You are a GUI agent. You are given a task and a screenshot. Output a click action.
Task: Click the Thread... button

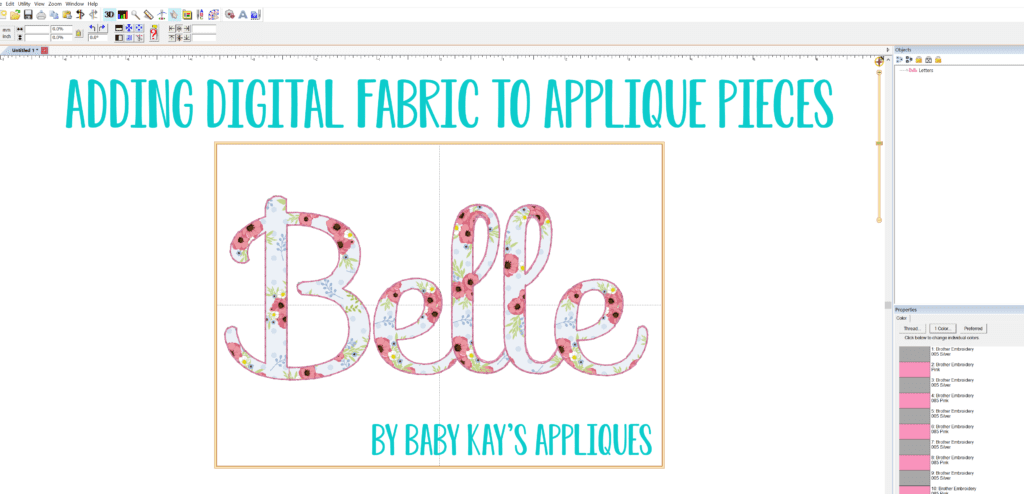[912, 329]
